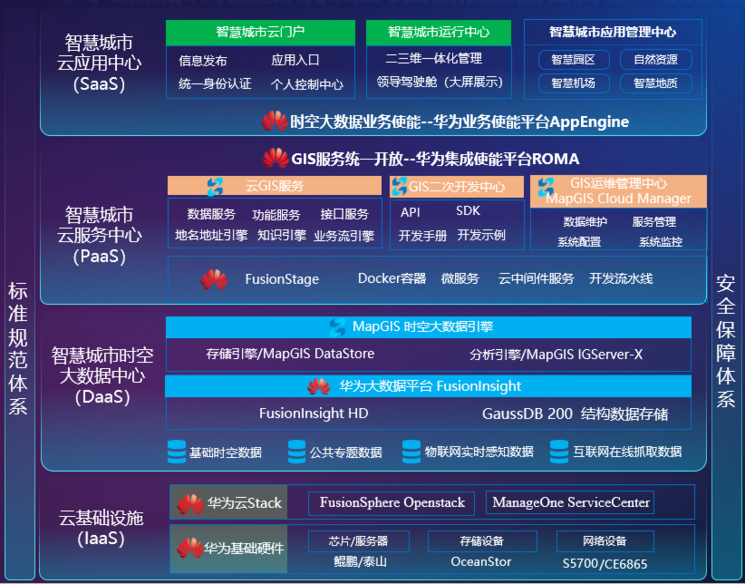The height and width of the screenshot is (584, 745).
Task: Click the 芯片/服务器 box
Action: pos(359,541)
